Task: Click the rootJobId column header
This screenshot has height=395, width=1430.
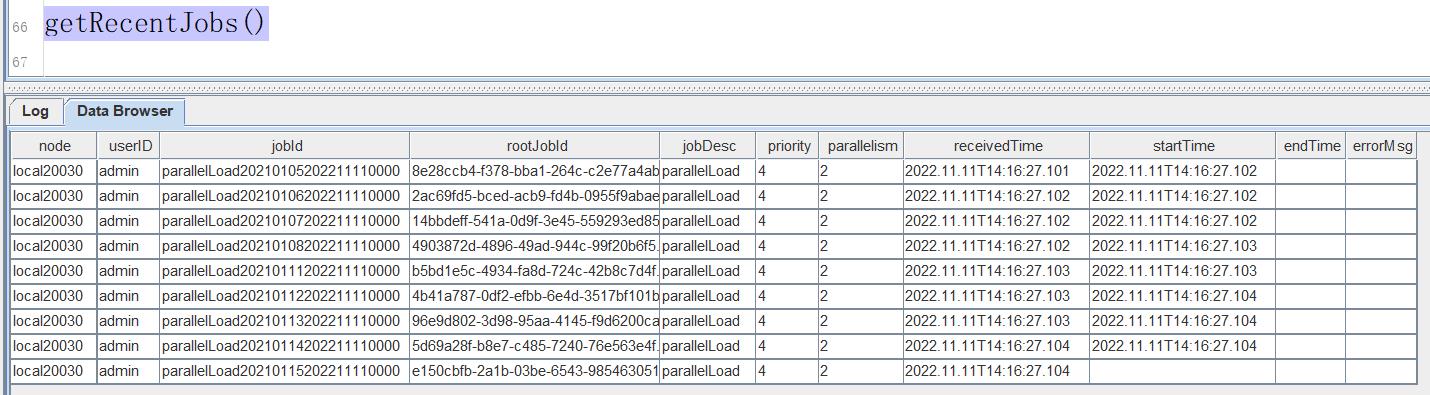Action: pos(534,146)
